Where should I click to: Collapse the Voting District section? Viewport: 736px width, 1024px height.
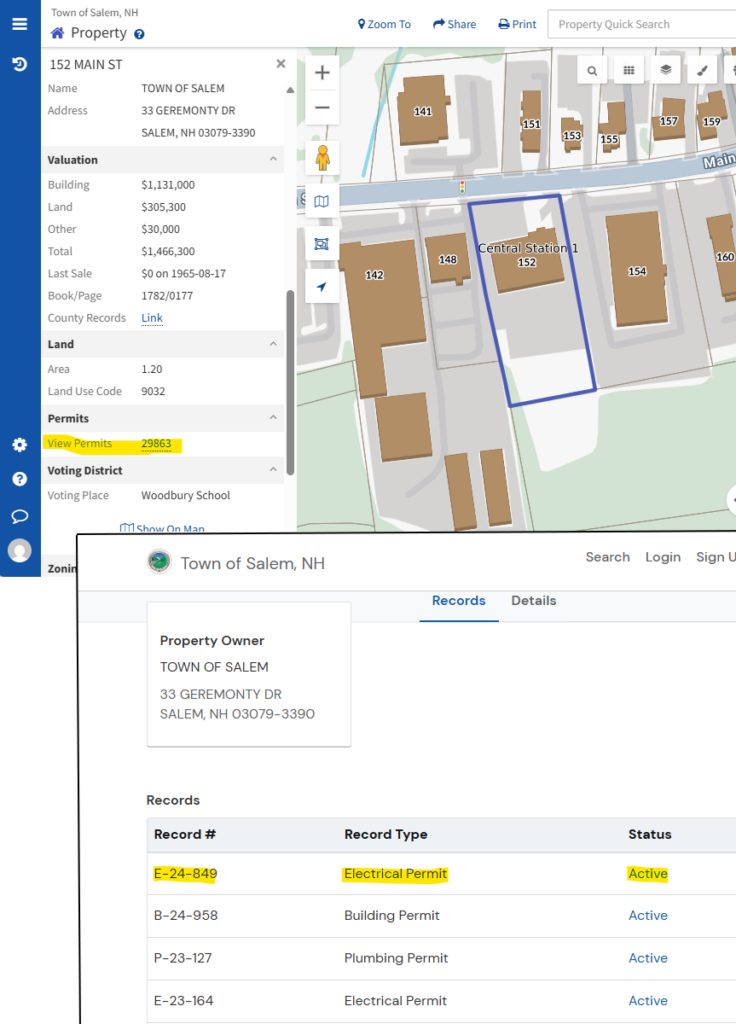coord(273,470)
